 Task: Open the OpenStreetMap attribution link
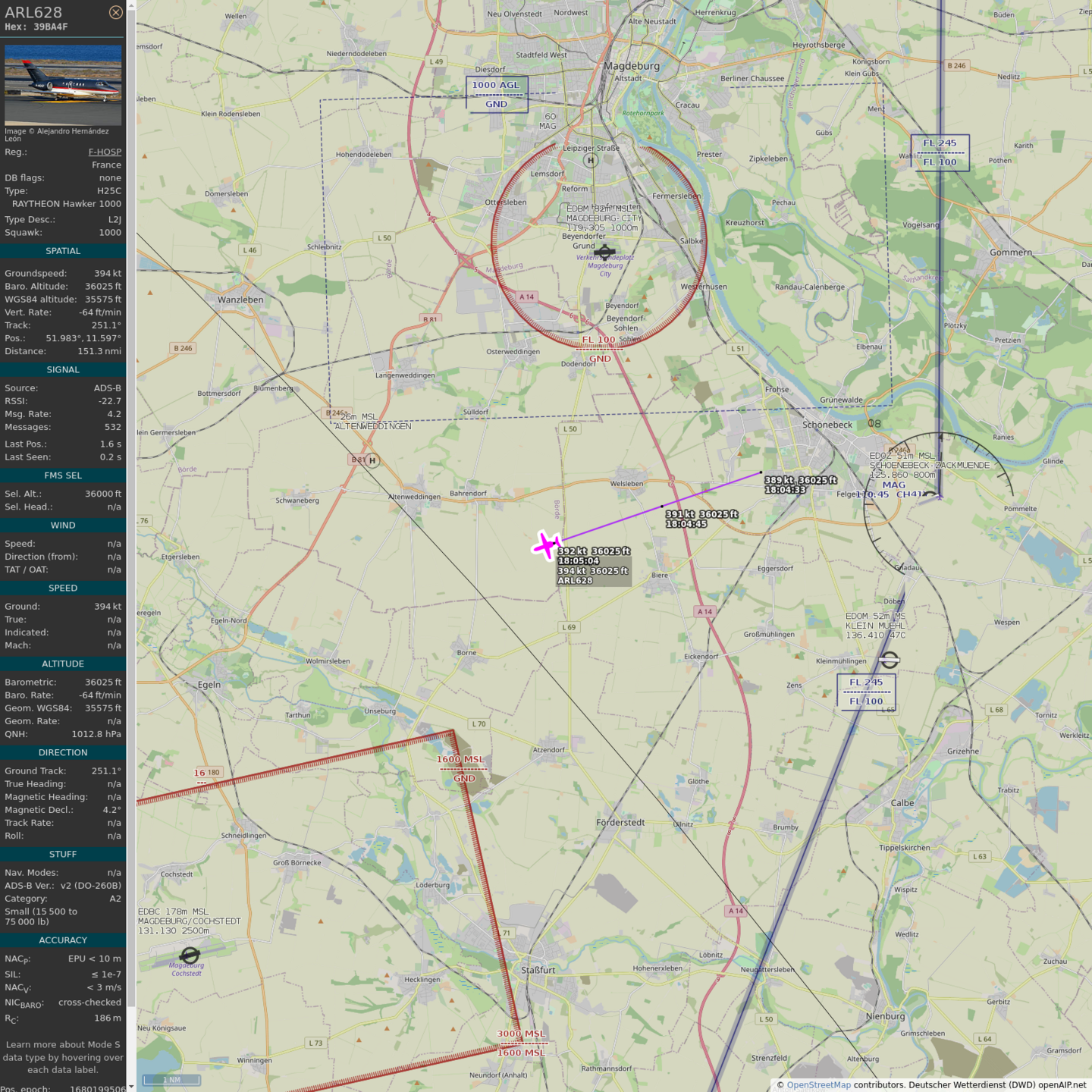(818, 1084)
